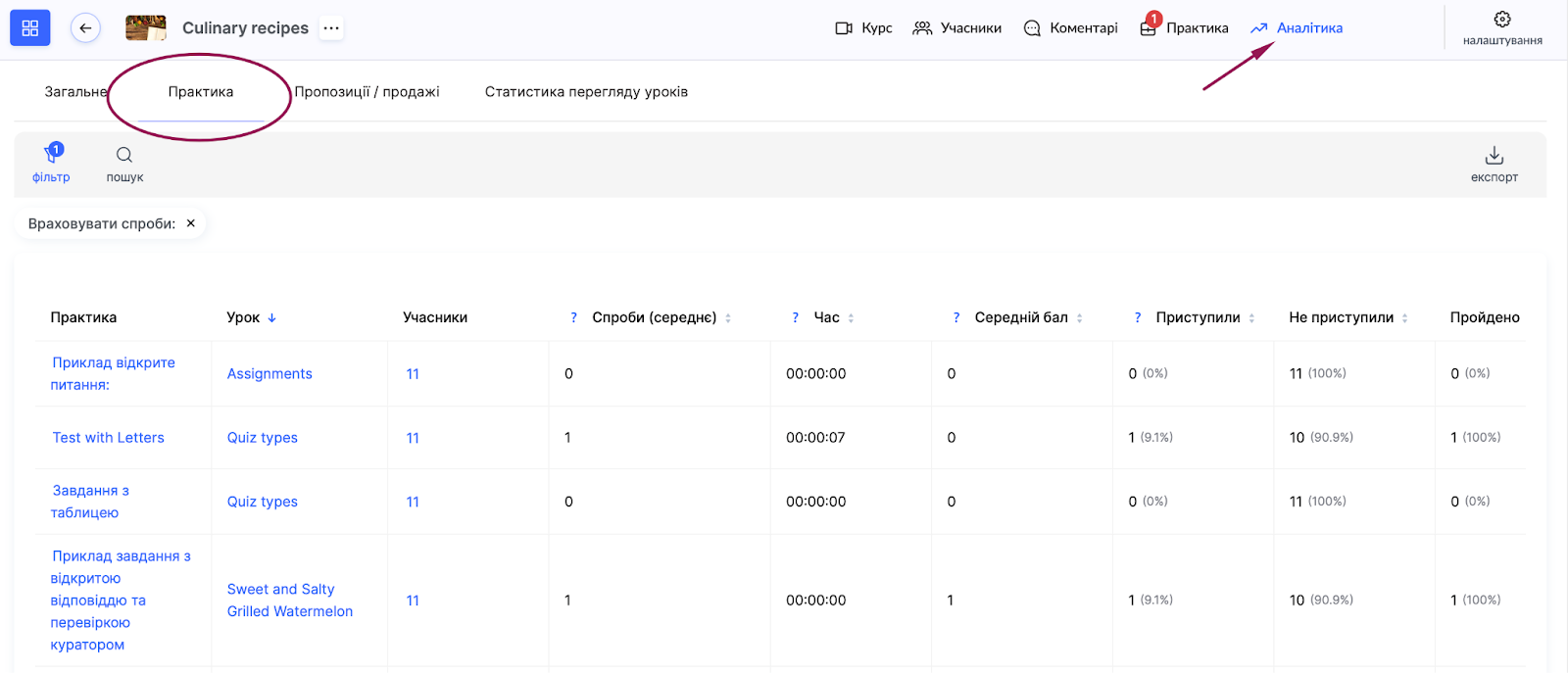Remove the Враховувати спроби filter chip
The image size is (1568, 673).
point(191,223)
